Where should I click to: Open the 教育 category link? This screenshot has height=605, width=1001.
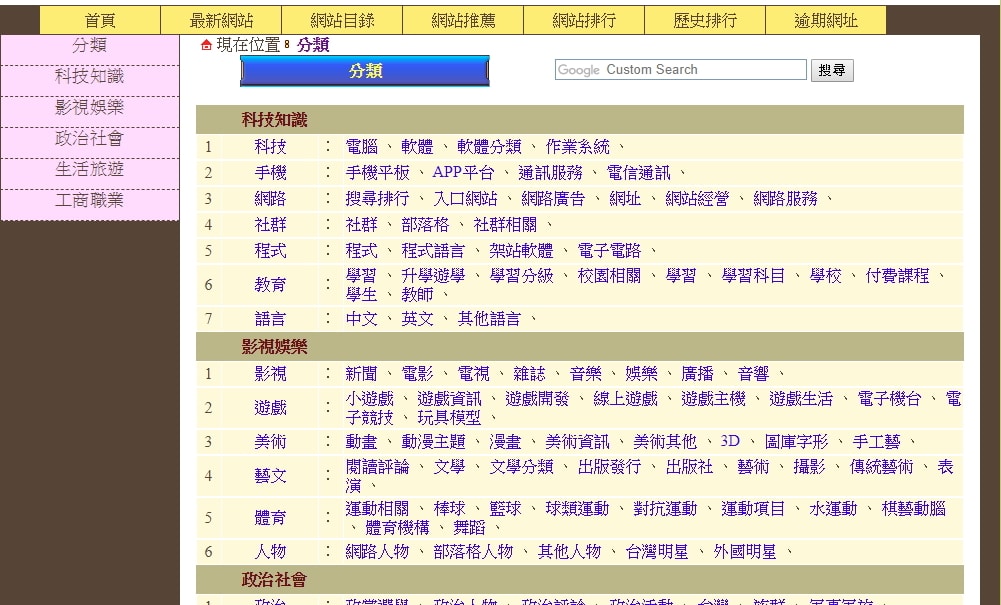(x=270, y=285)
